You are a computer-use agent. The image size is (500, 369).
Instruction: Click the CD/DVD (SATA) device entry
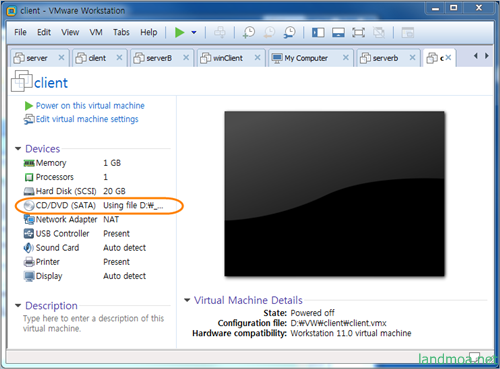click(94, 205)
